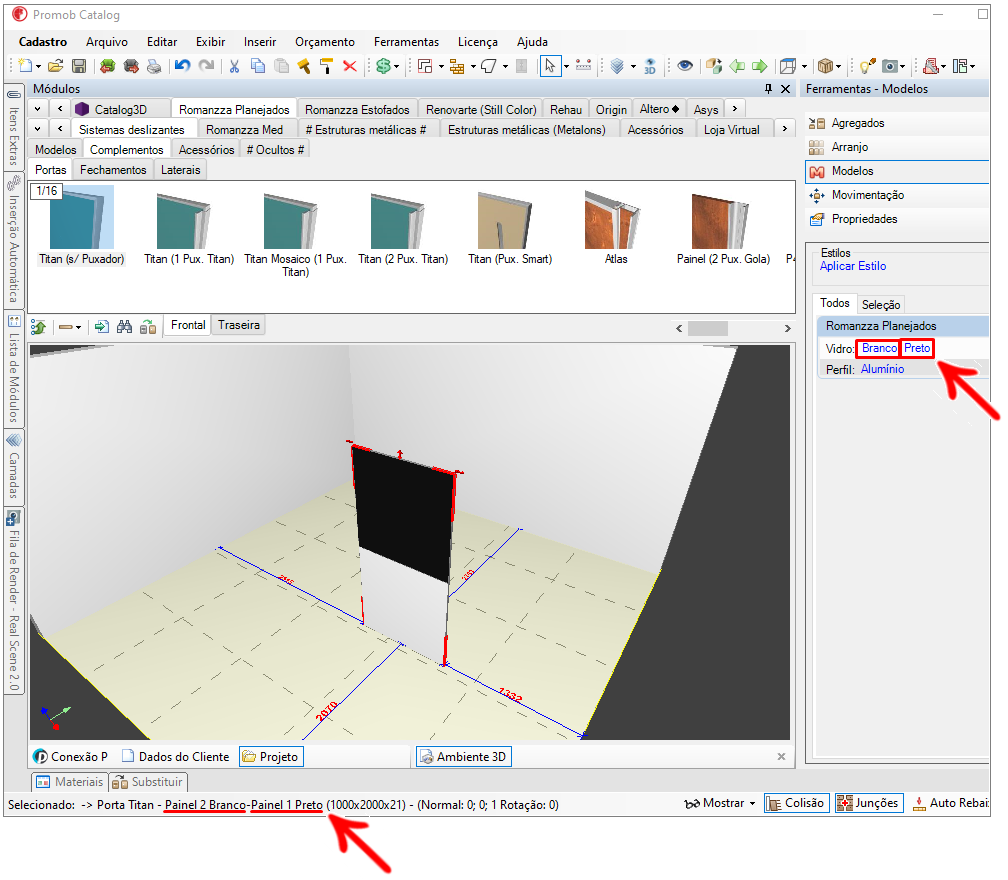Select the Titan (Pux. Smart) door thumbnail
Image resolution: width=1008 pixels, height=880 pixels.
click(509, 229)
